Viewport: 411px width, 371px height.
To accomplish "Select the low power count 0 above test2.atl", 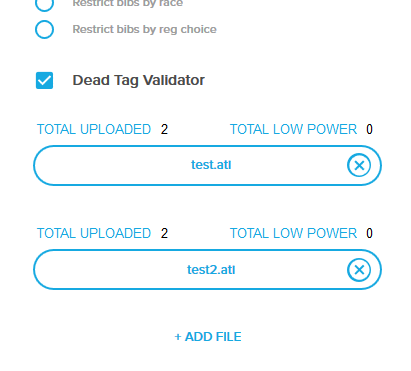I will [x=369, y=233].
